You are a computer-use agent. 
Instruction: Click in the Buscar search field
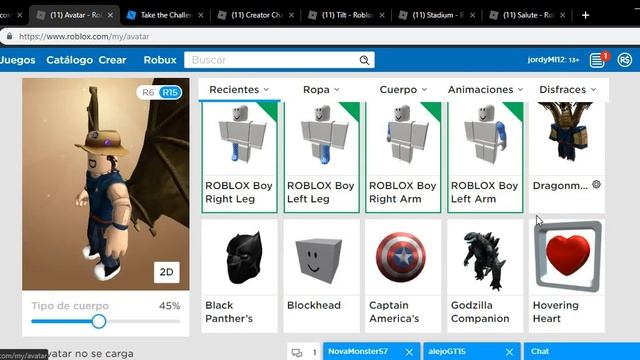(x=279, y=60)
